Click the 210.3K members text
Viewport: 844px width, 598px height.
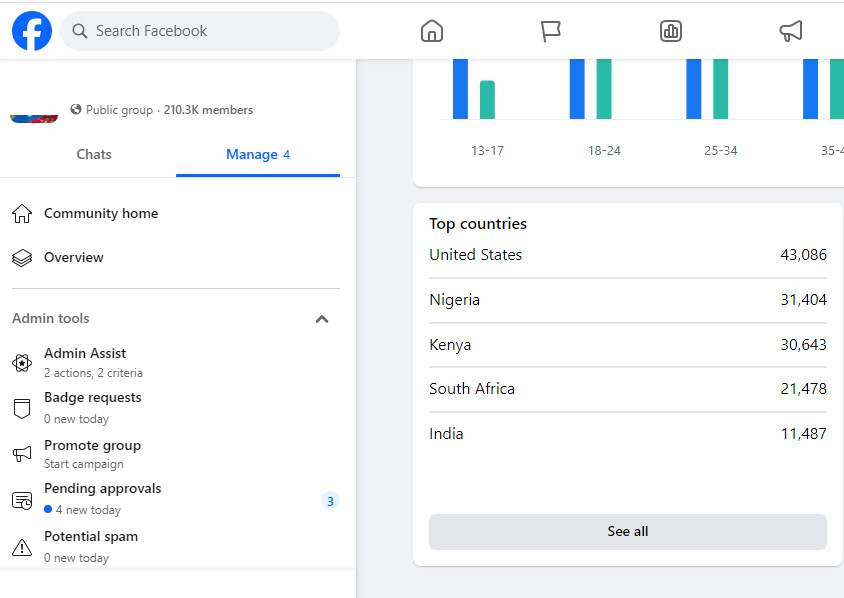point(208,110)
